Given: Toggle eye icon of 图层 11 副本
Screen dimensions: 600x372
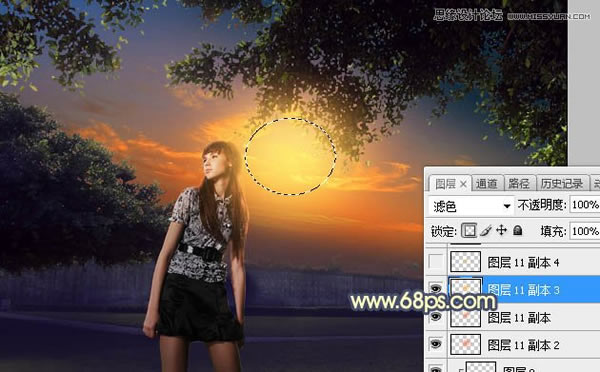Looking at the screenshot, I should point(435,317).
